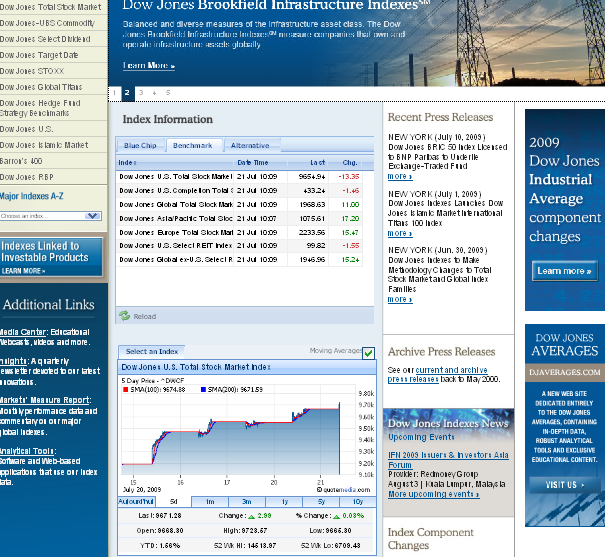Open the Select an Index tab

click(152, 351)
